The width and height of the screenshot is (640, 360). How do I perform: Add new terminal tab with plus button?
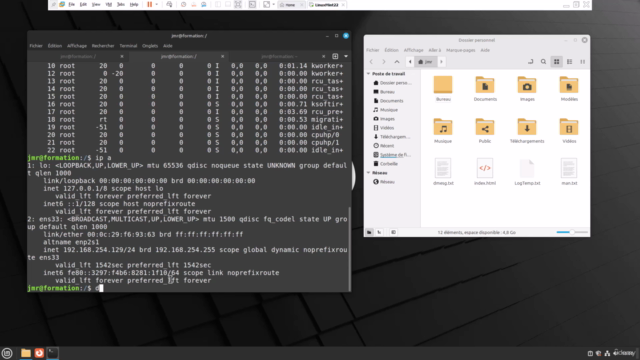click(335, 56)
